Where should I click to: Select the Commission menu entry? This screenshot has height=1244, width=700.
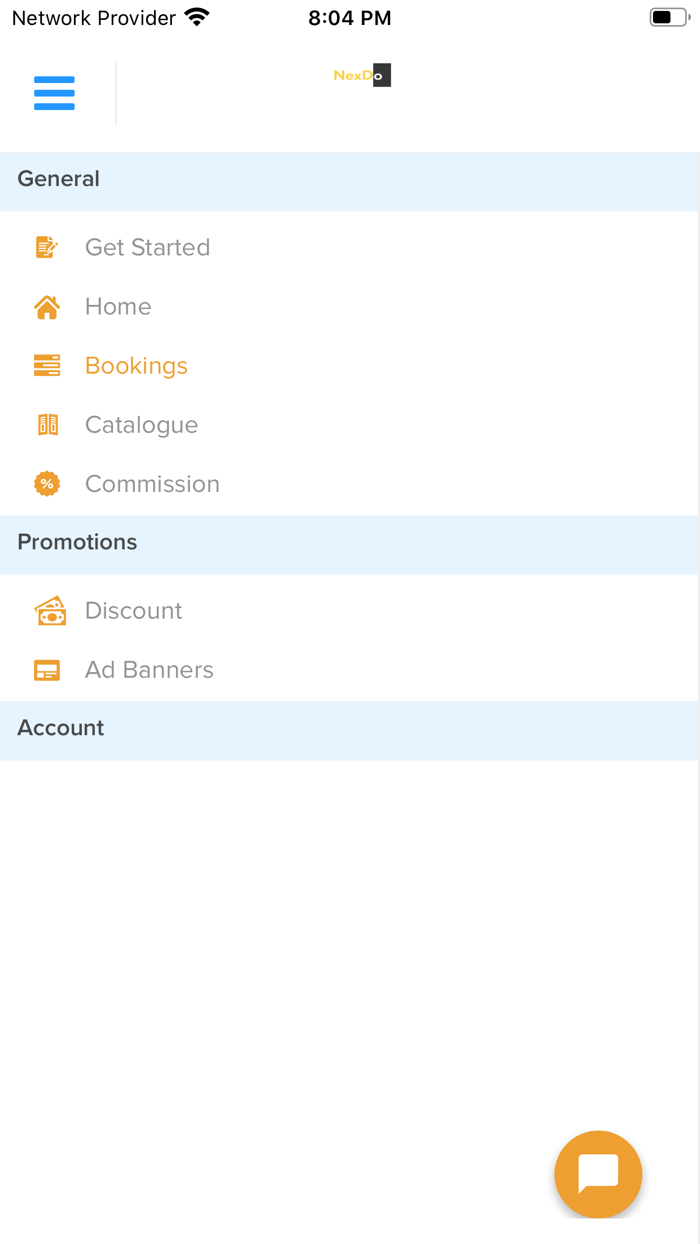[152, 483]
